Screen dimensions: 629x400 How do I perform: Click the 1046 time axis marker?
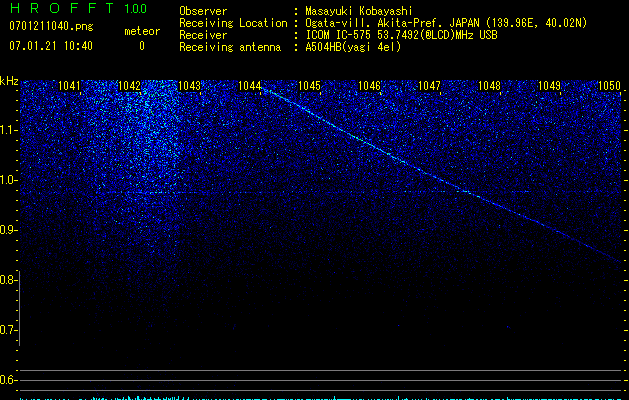click(369, 85)
